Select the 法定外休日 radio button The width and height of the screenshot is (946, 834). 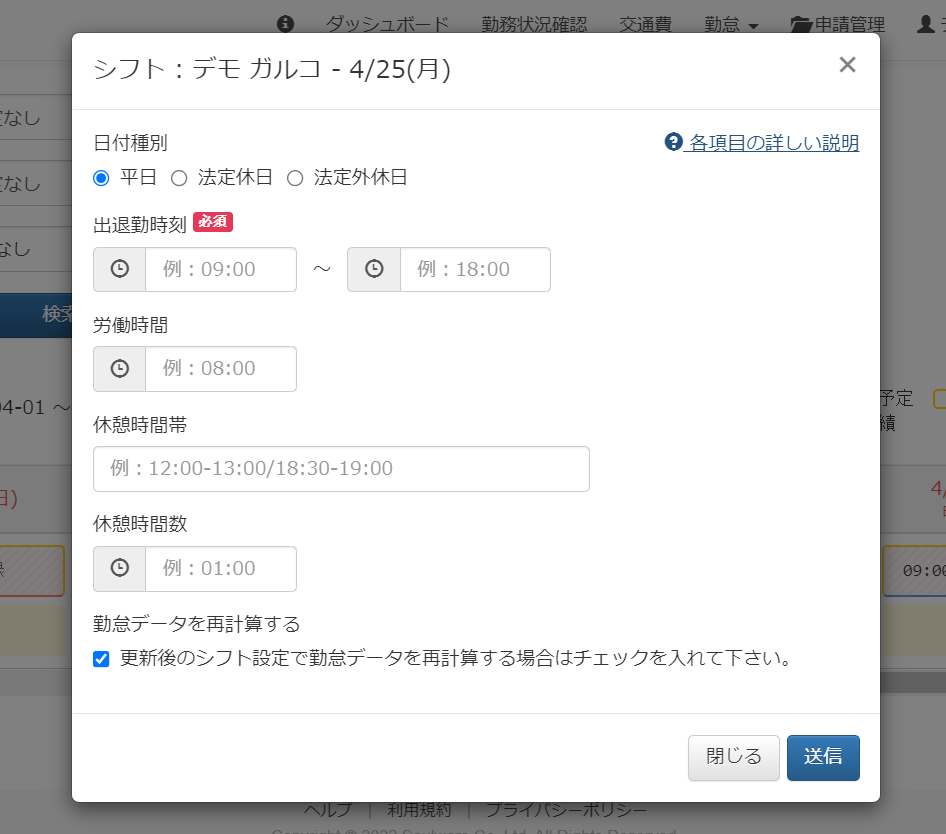[x=295, y=178]
